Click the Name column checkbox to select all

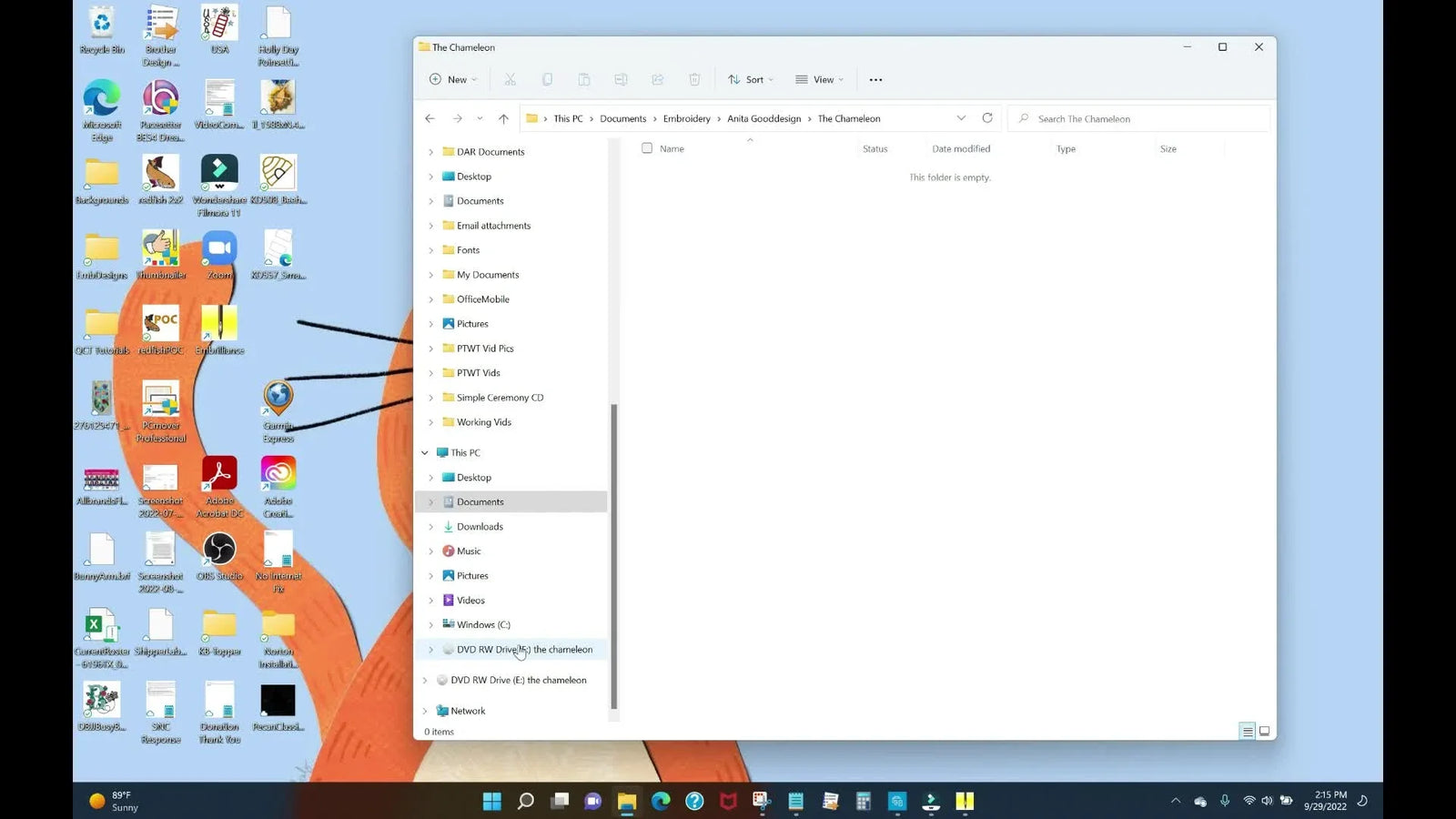click(x=647, y=148)
